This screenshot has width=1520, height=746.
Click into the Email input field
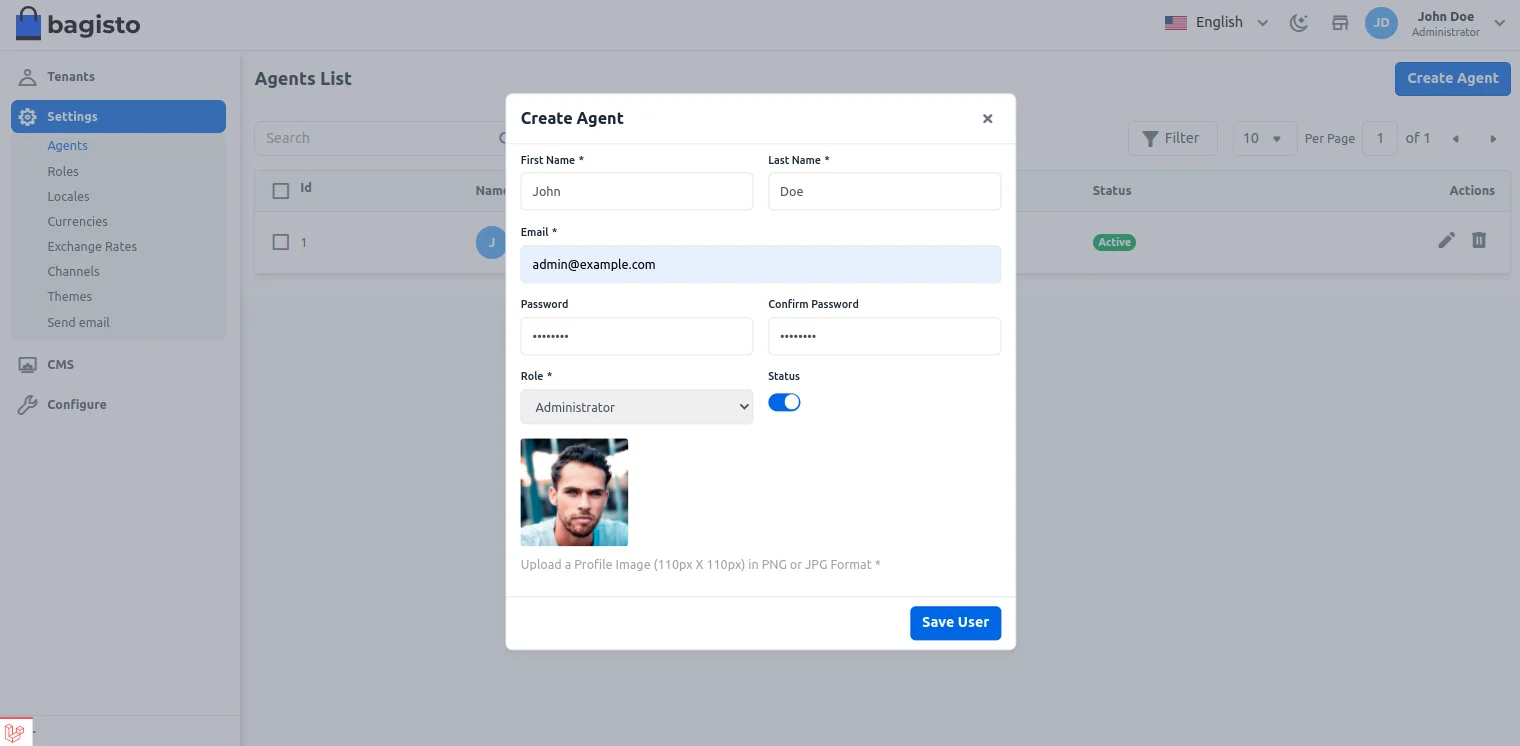760,264
